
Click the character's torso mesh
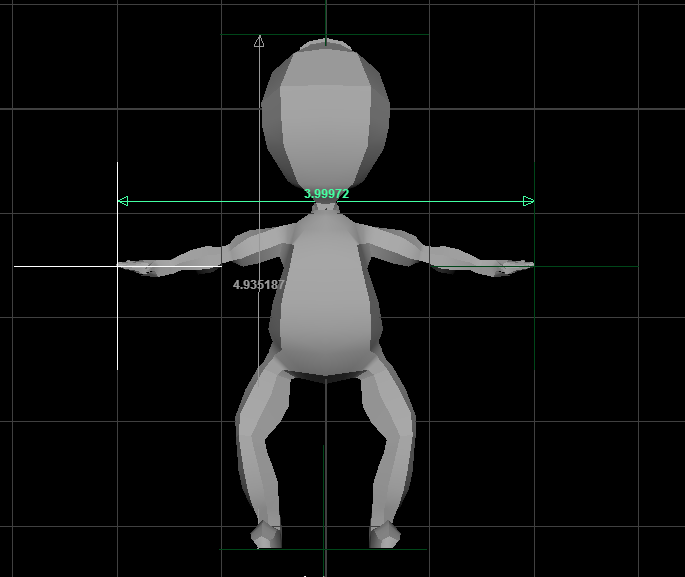tap(325, 295)
